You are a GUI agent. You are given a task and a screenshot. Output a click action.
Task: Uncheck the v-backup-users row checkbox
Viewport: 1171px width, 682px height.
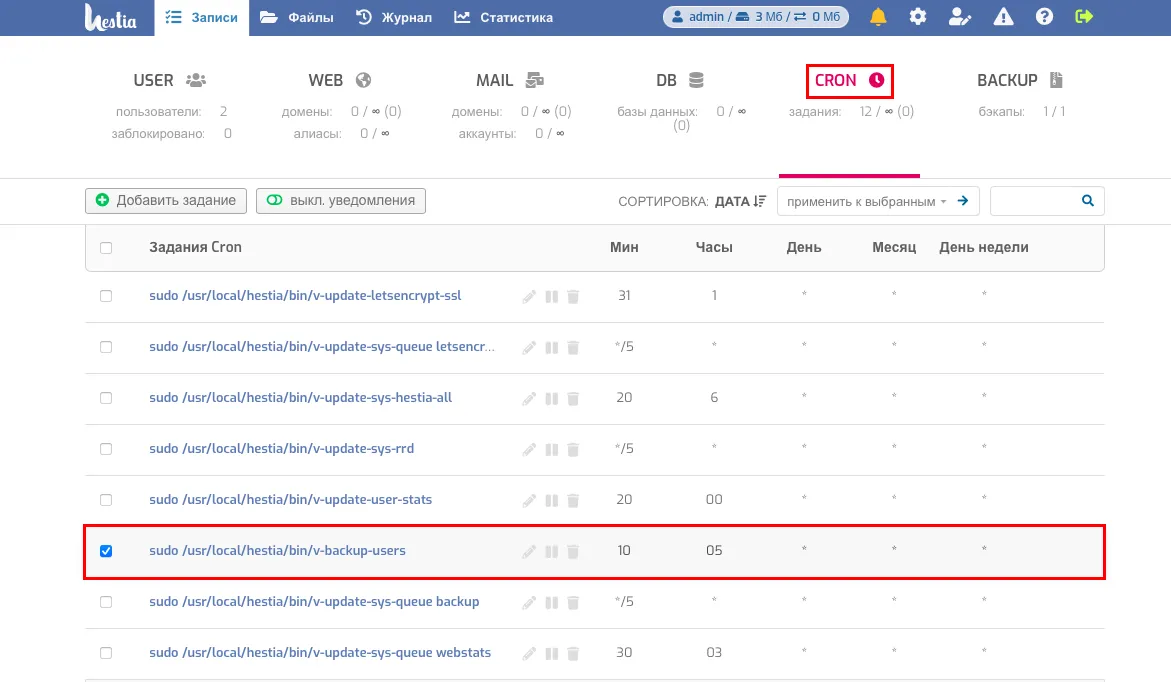click(106, 551)
